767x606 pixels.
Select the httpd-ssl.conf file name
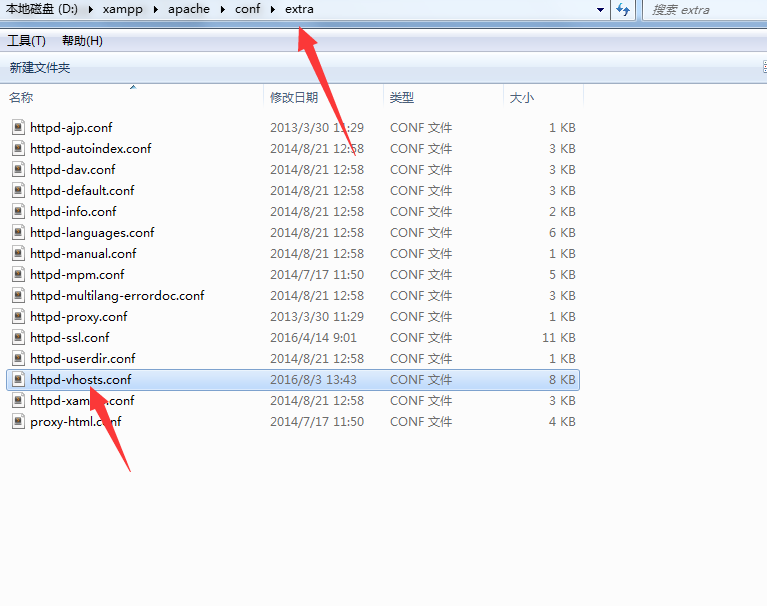(70, 337)
